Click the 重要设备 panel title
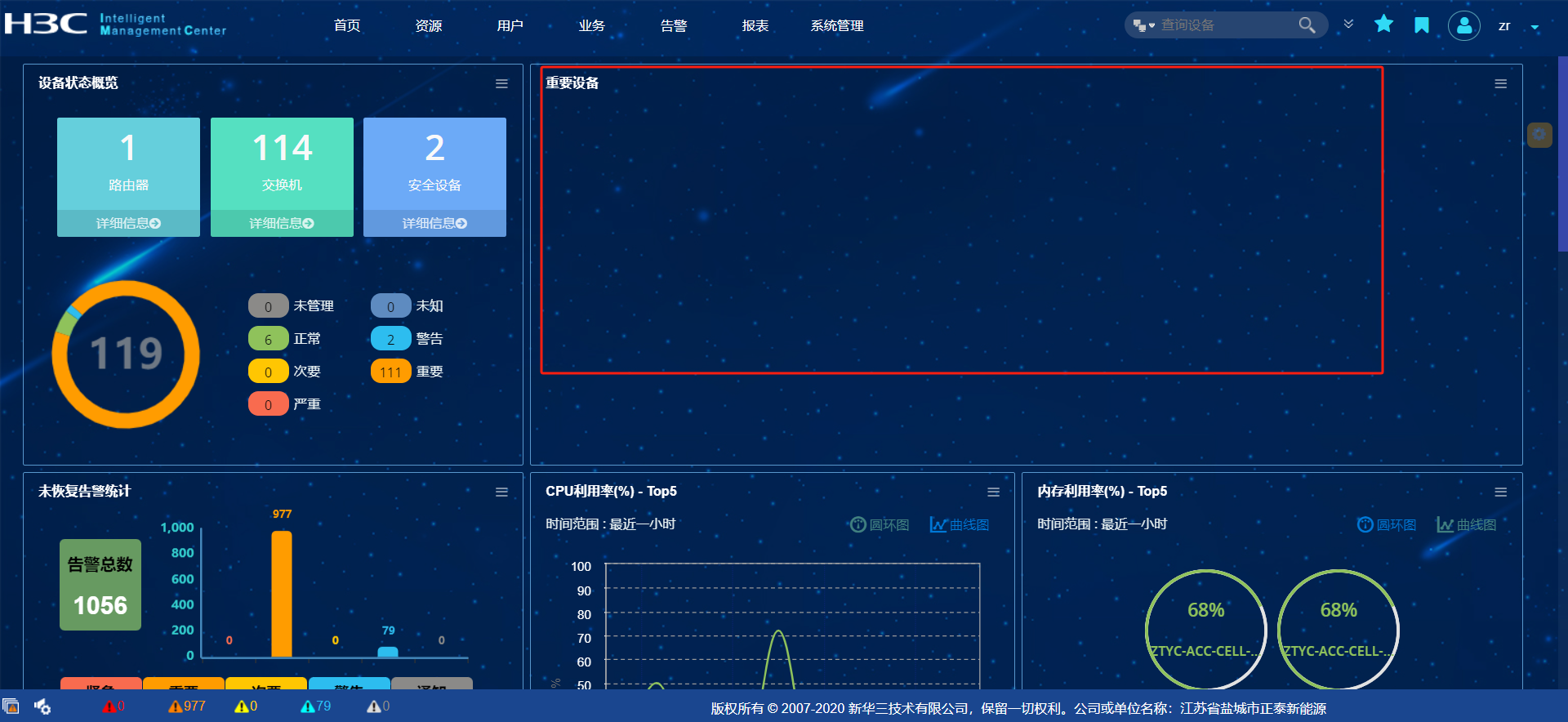Image resolution: width=1568 pixels, height=722 pixels. coord(572,82)
